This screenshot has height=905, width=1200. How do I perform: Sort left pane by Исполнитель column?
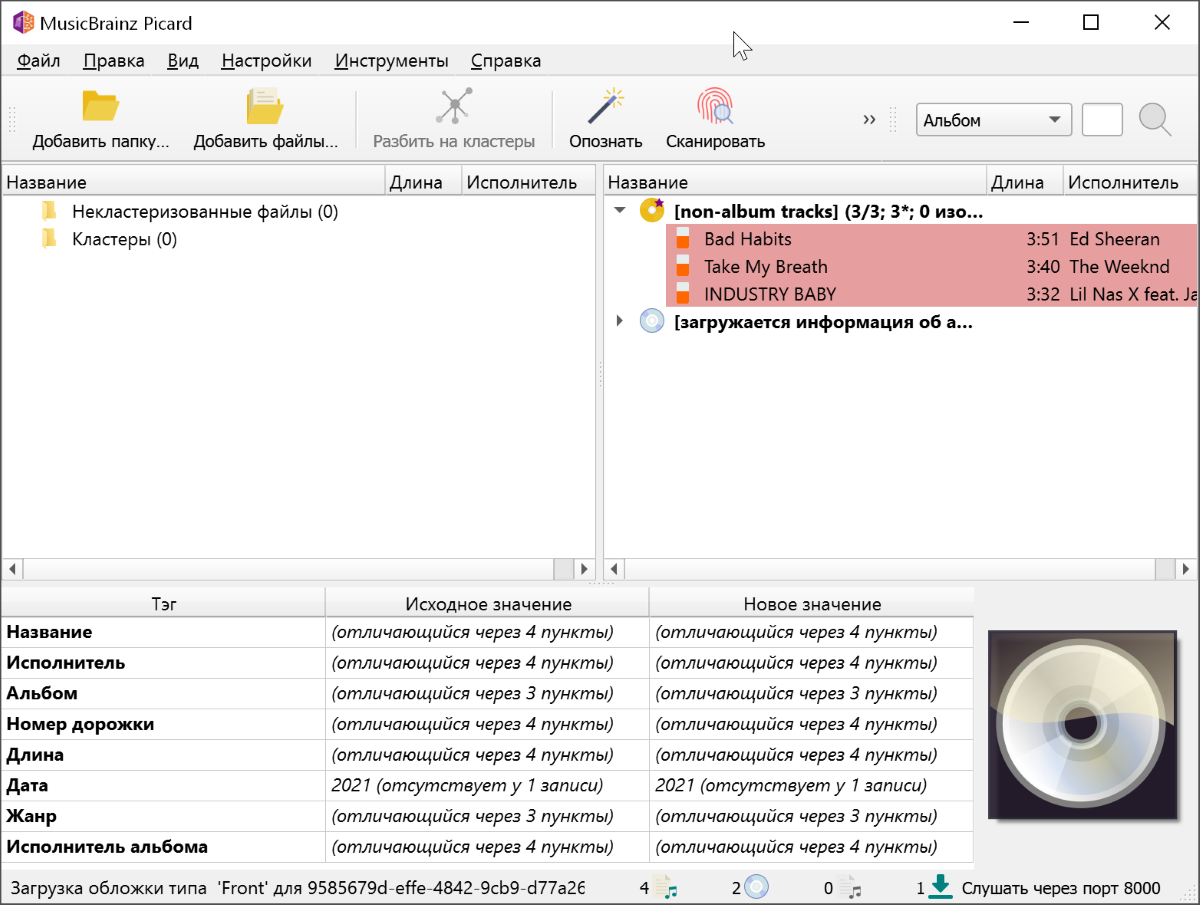[x=528, y=182]
